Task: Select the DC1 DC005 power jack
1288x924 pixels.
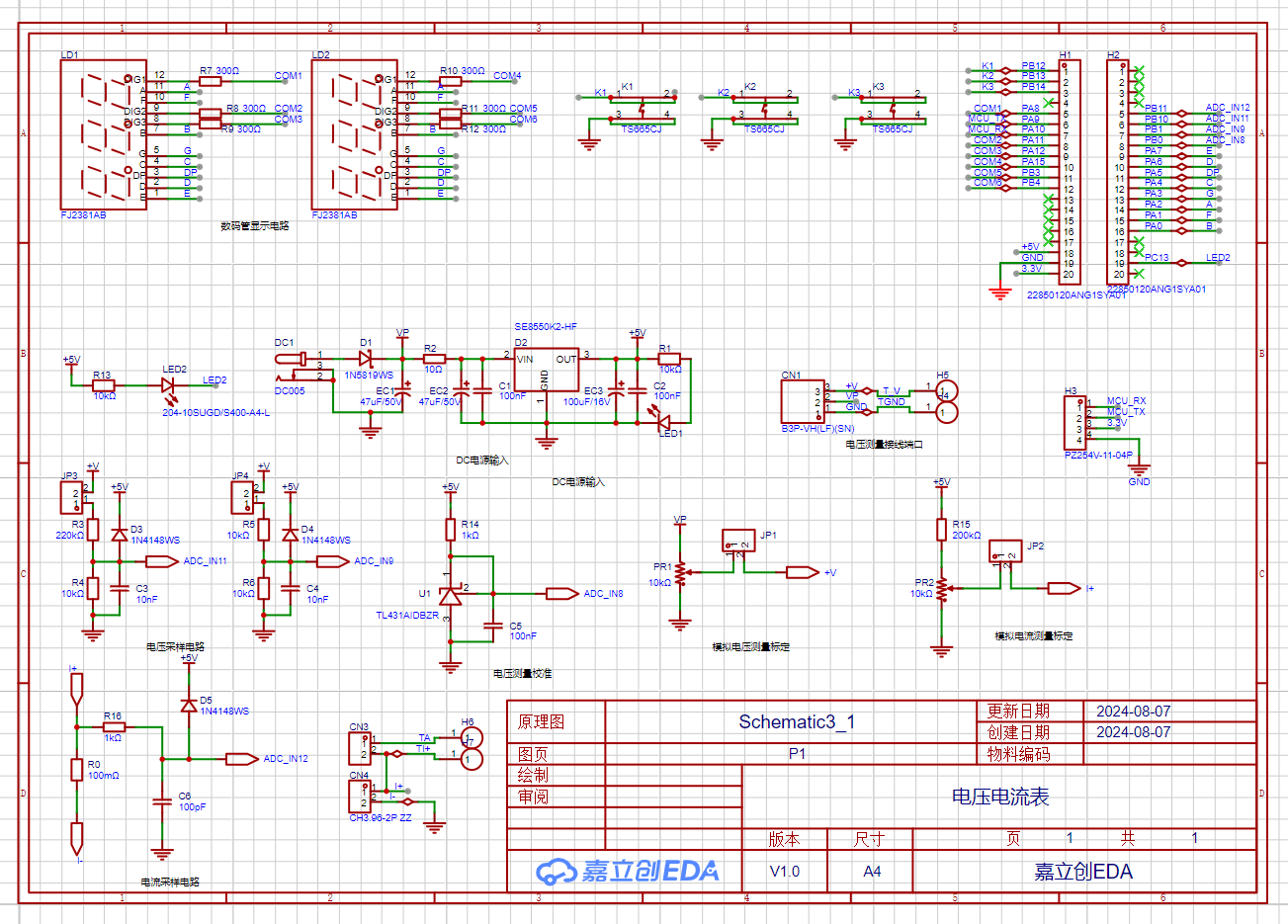Action: click(x=303, y=366)
